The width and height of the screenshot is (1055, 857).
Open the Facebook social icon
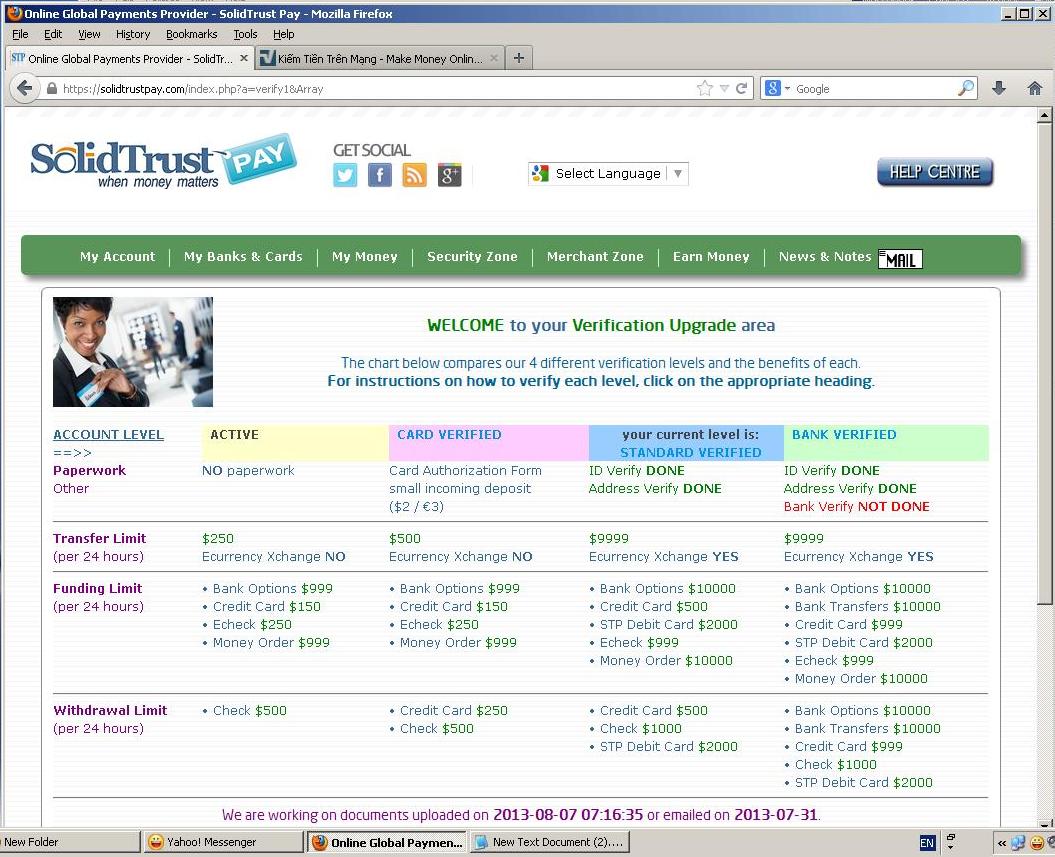tap(380, 176)
